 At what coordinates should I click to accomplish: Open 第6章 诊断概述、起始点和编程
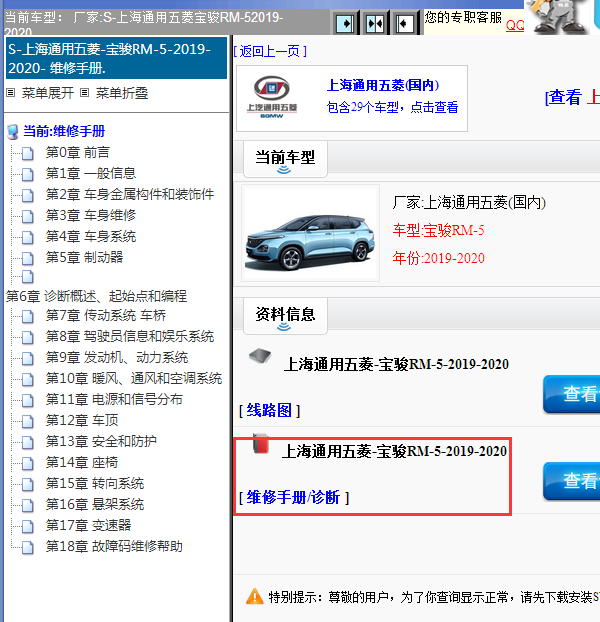tap(96, 296)
